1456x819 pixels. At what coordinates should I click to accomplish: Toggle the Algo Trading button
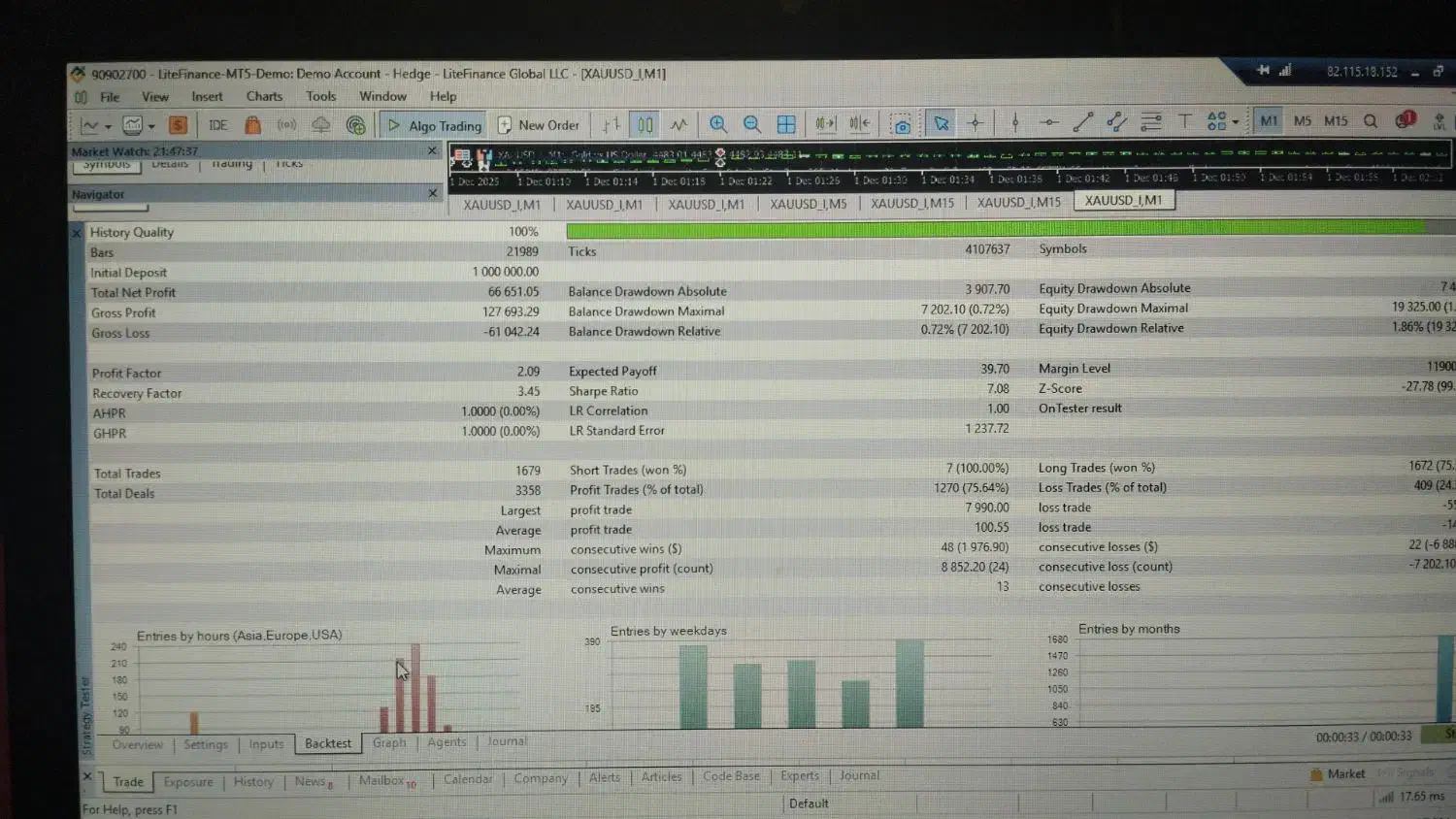[x=435, y=125]
